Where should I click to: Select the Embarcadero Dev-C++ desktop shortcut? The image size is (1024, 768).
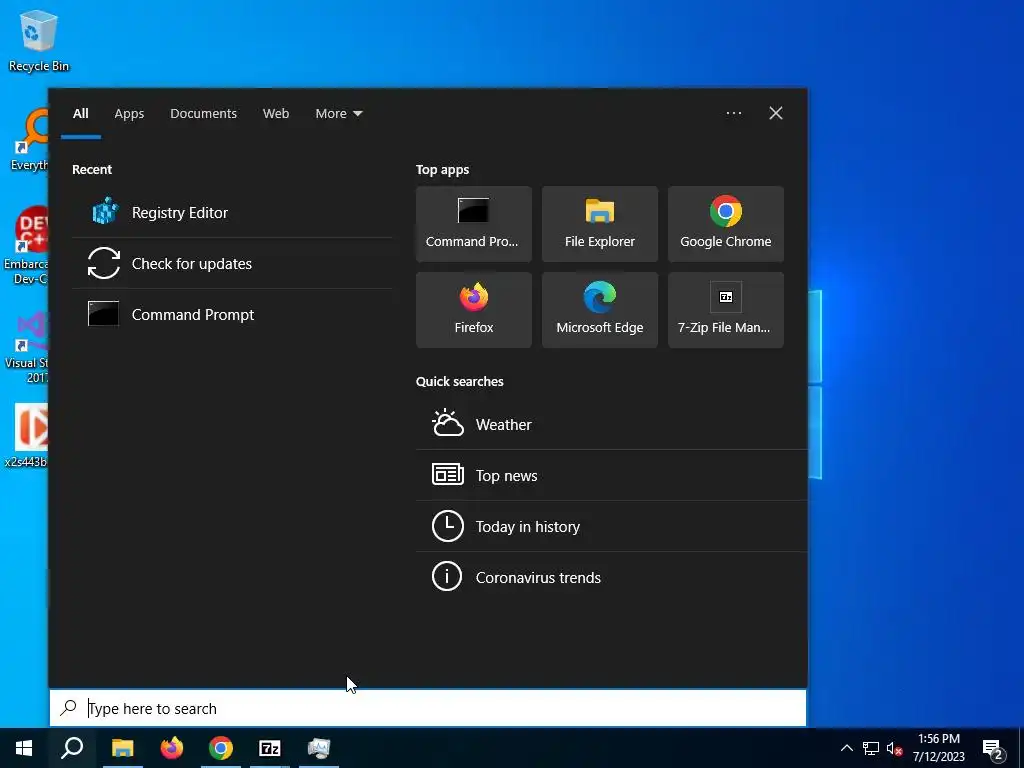27,246
